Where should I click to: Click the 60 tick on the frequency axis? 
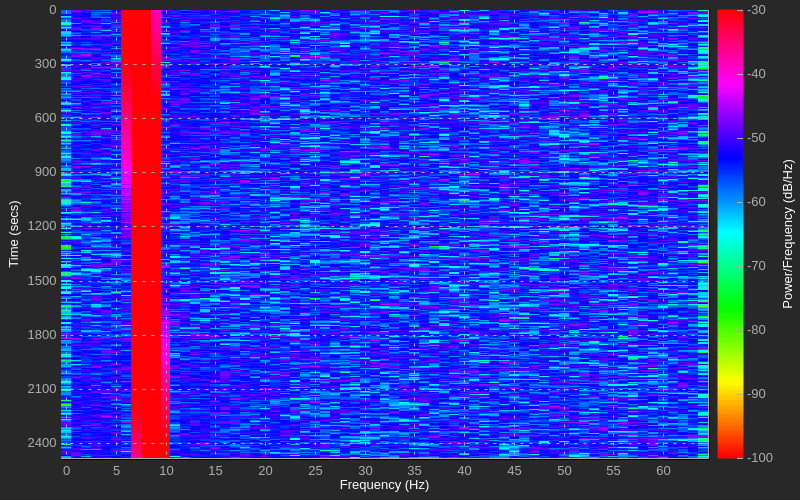point(663,471)
